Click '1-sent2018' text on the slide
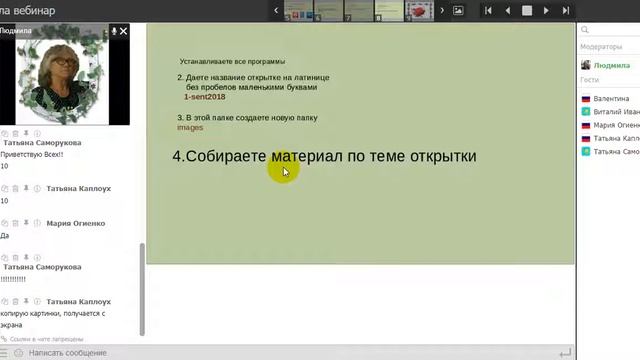 [x=204, y=97]
